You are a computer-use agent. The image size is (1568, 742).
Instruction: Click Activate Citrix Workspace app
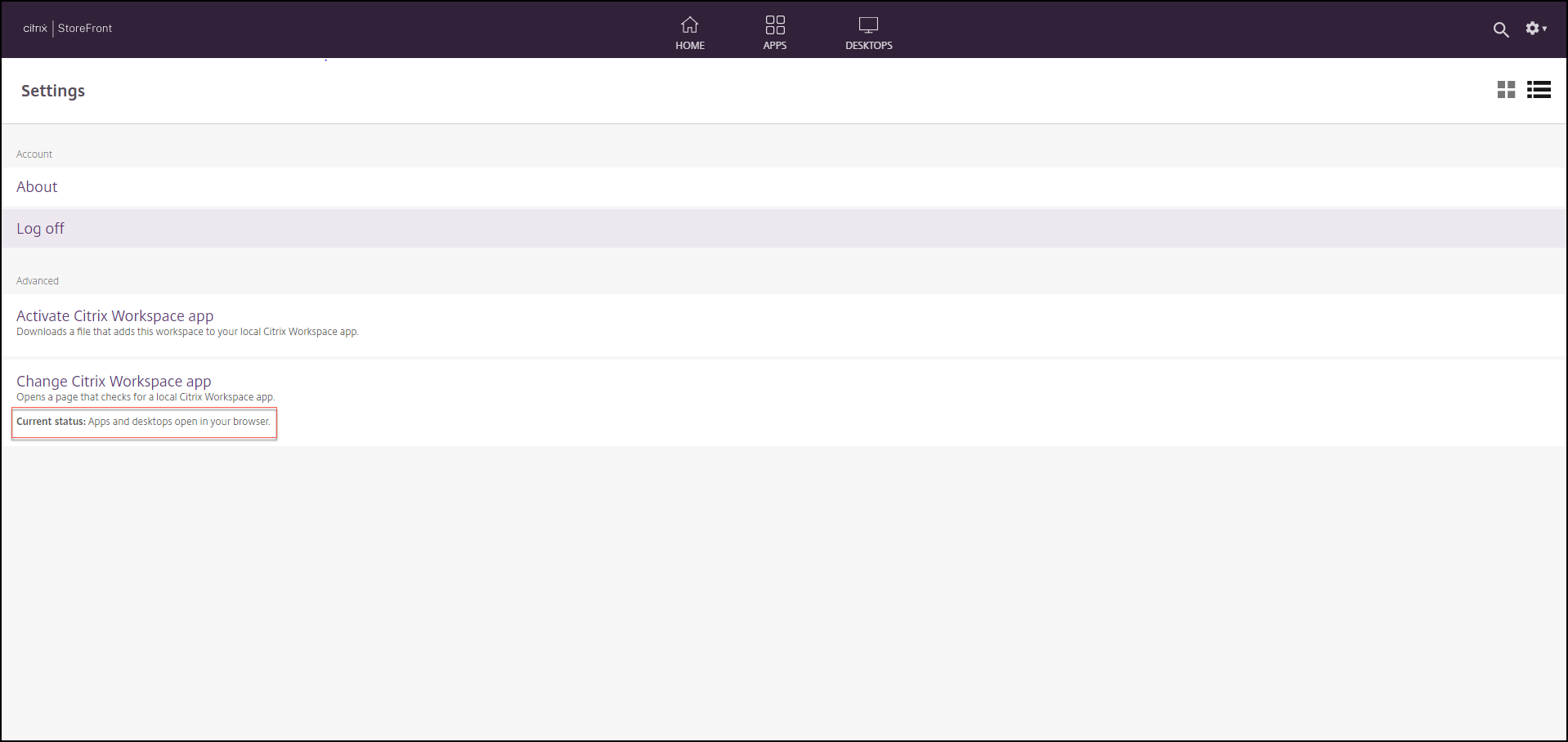[115, 316]
